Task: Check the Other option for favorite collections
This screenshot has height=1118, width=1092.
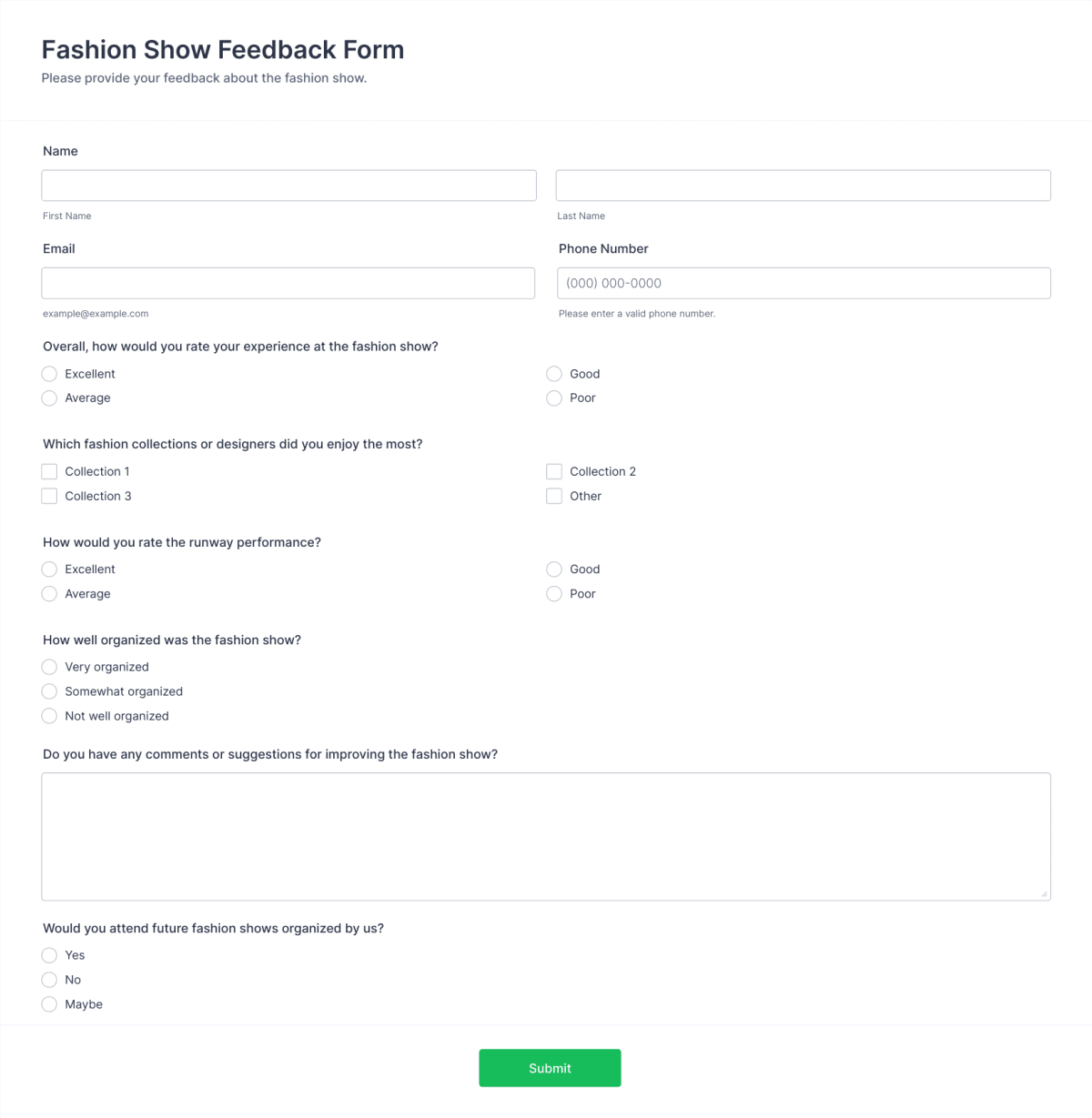Action: 554,496
